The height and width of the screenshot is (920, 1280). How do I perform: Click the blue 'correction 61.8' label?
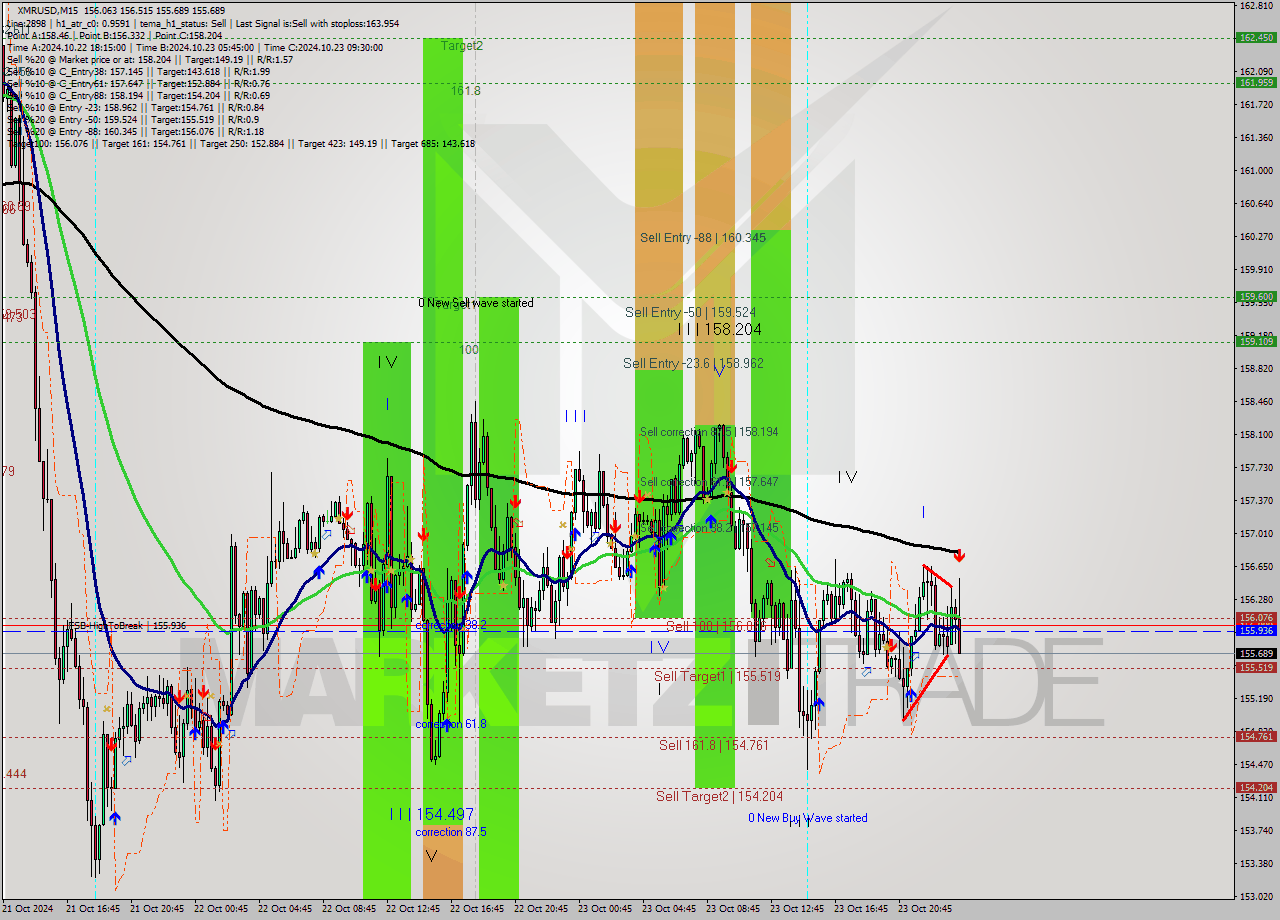click(451, 724)
